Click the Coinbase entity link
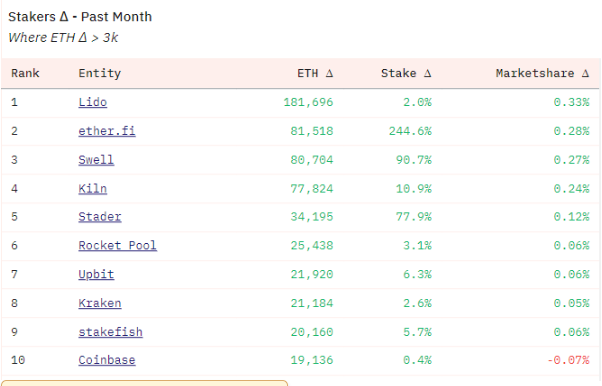This screenshot has height=386, width=602. [107, 360]
